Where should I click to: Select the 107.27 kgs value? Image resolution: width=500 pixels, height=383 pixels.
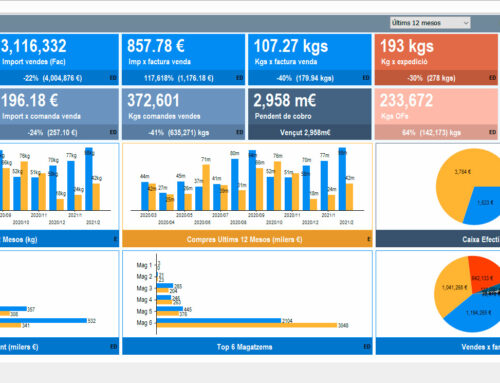click(291, 46)
